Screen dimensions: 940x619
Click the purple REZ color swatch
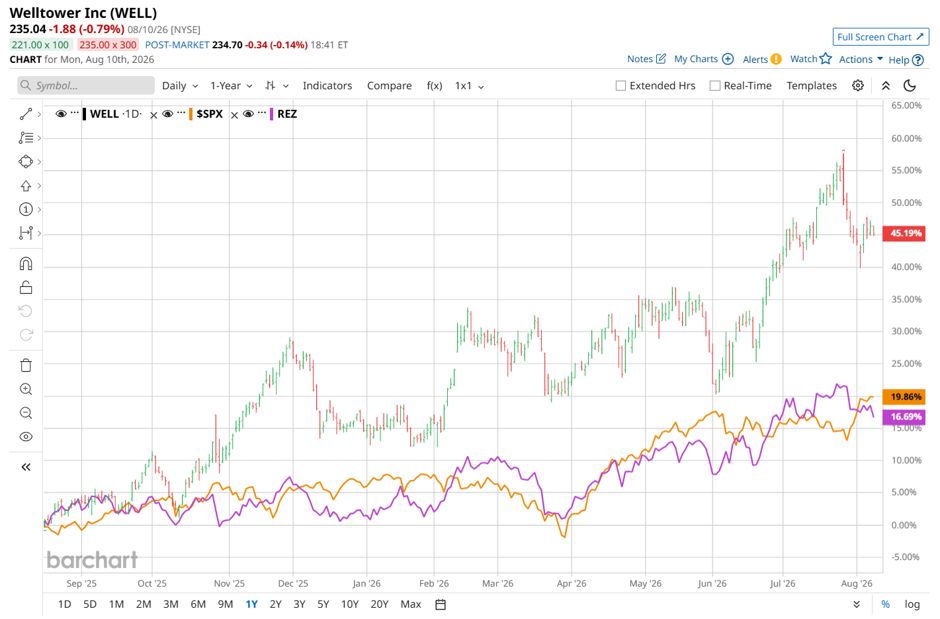tap(272, 114)
